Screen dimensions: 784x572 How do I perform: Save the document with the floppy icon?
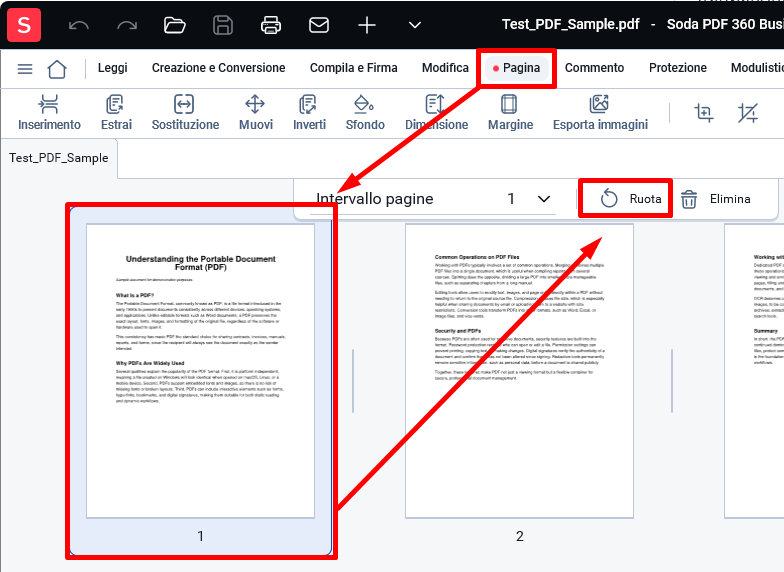[222, 25]
